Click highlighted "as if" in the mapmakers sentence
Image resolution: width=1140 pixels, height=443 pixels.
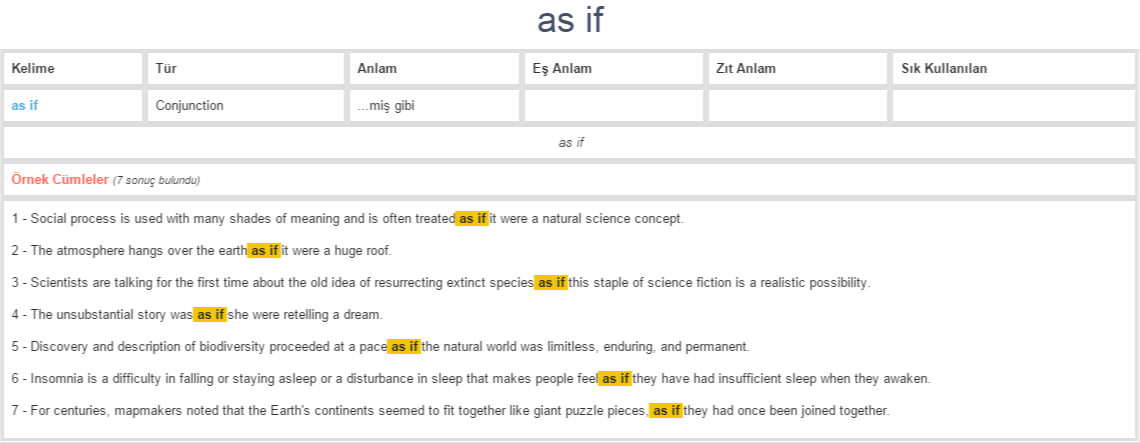coord(666,411)
